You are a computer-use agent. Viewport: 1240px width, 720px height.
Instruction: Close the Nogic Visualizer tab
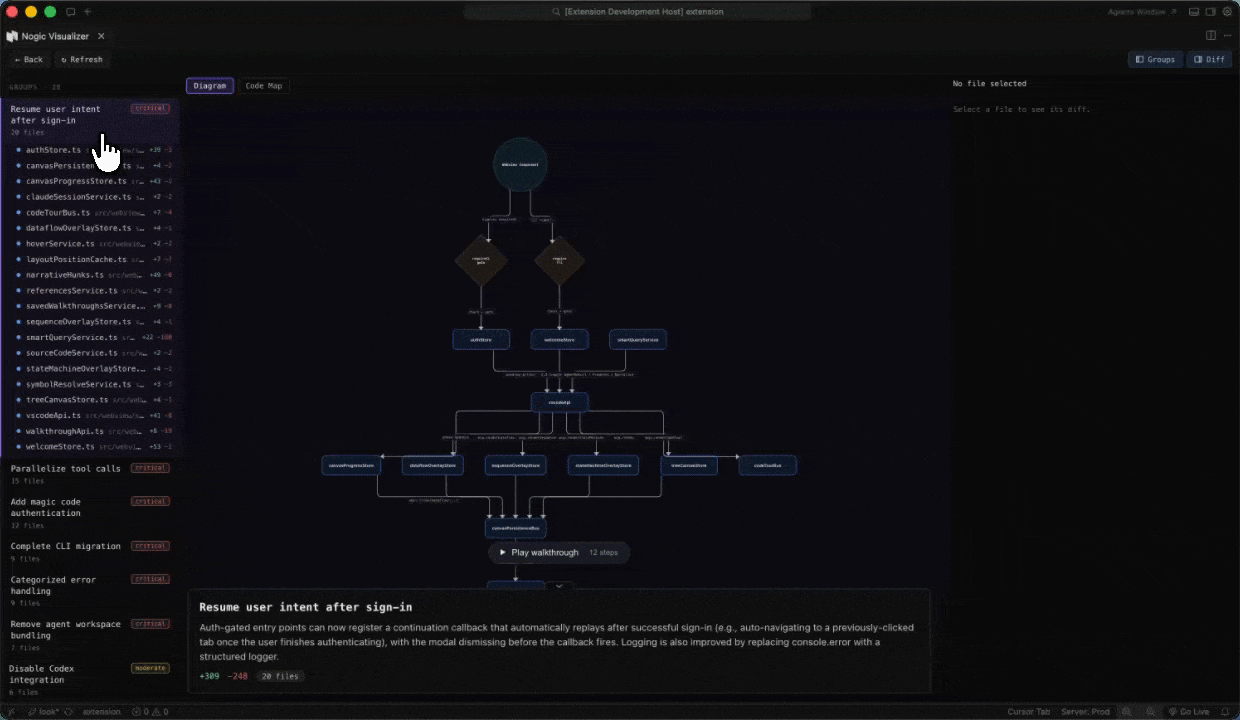[101, 36]
